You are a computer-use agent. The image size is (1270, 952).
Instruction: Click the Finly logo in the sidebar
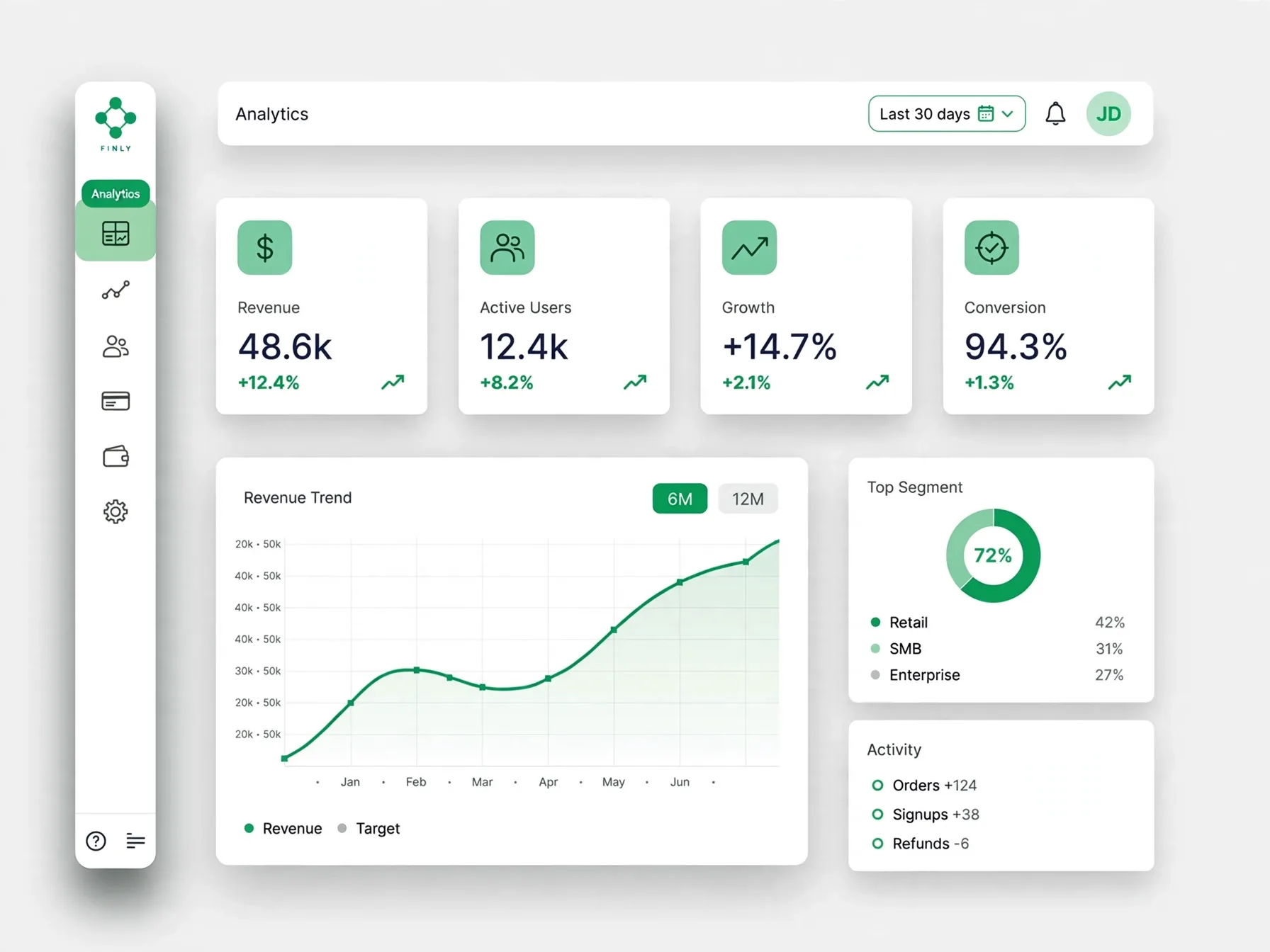click(x=116, y=124)
